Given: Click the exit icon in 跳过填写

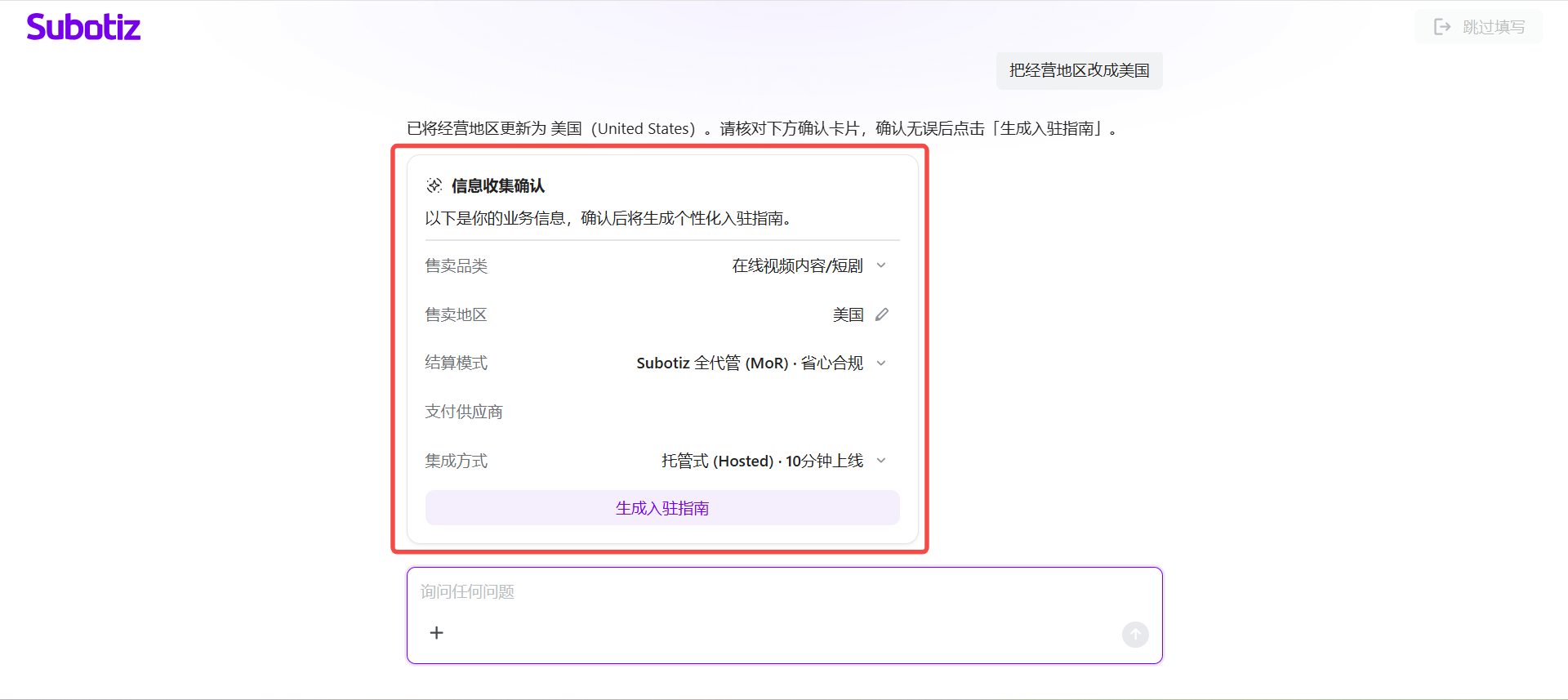Looking at the screenshot, I should [1442, 27].
